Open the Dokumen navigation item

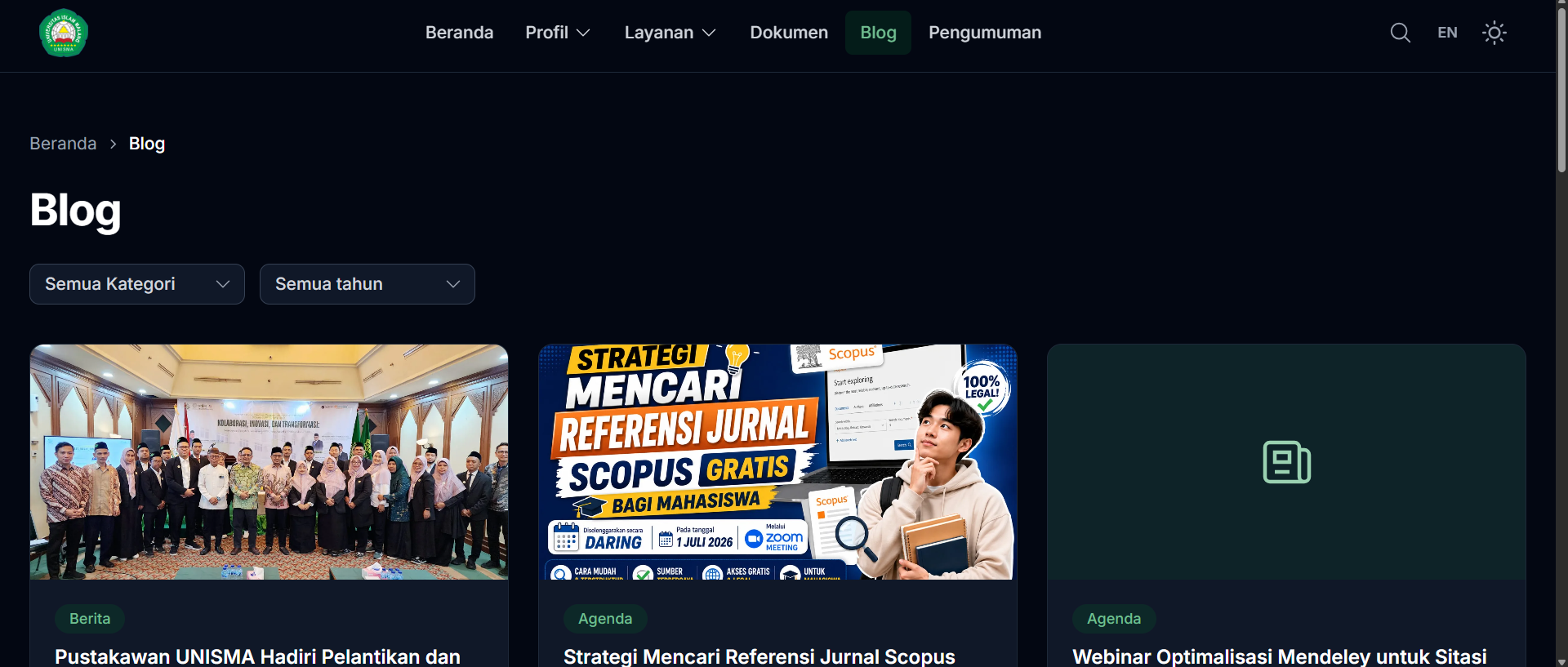[789, 33]
